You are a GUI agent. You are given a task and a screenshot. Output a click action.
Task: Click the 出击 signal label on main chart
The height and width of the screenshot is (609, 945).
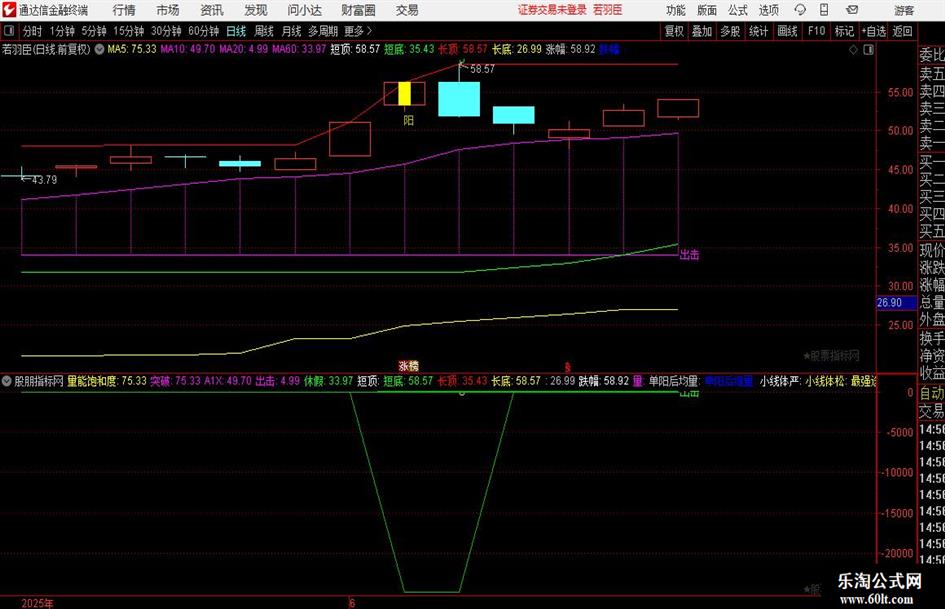(689, 254)
